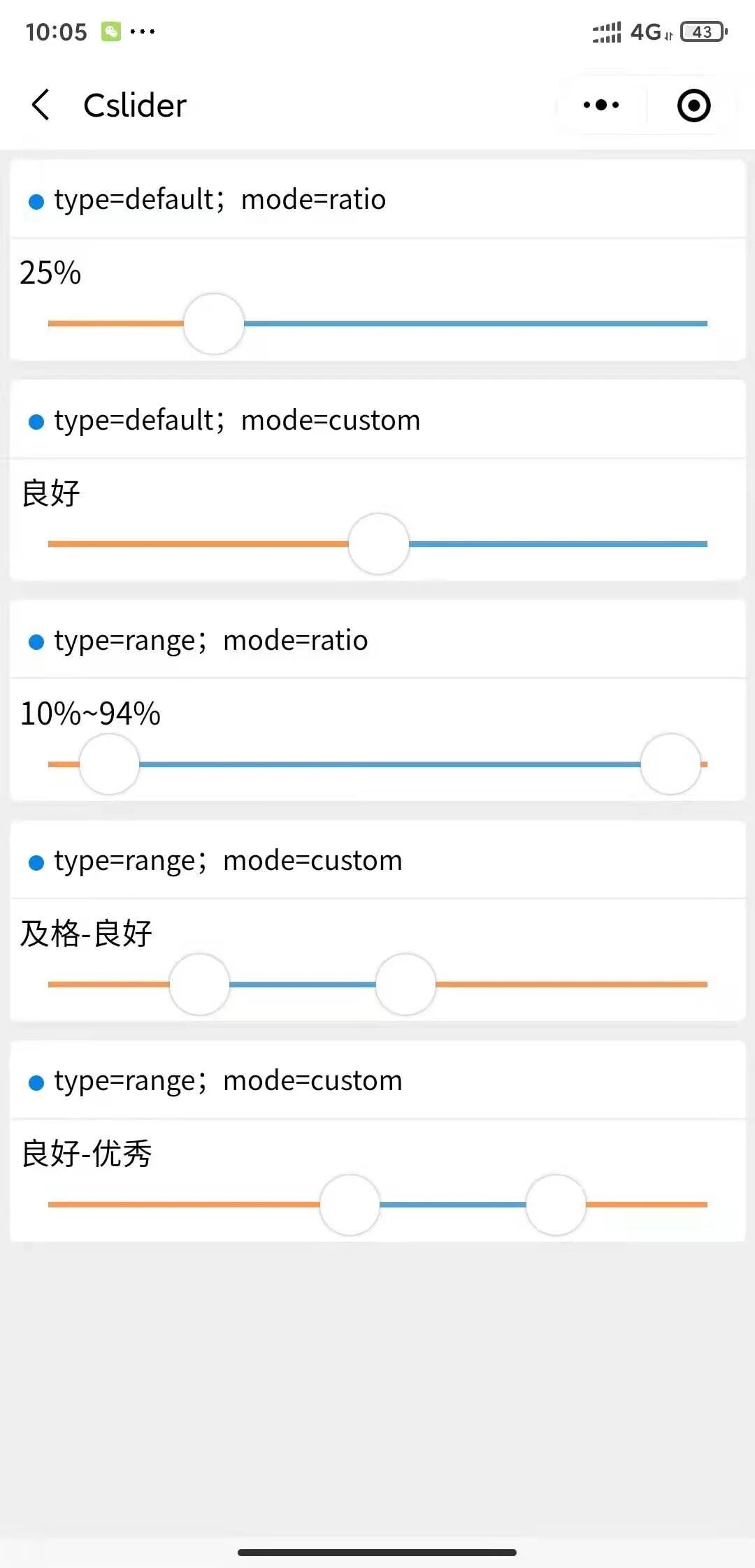Open the three-dots more menu
The height and width of the screenshot is (1568, 755).
pyautogui.click(x=601, y=106)
